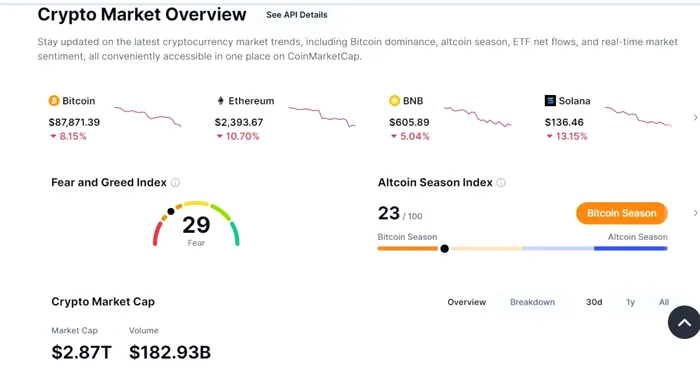The height and width of the screenshot is (380, 700).
Task: Select the 30d time range
Action: tap(594, 302)
